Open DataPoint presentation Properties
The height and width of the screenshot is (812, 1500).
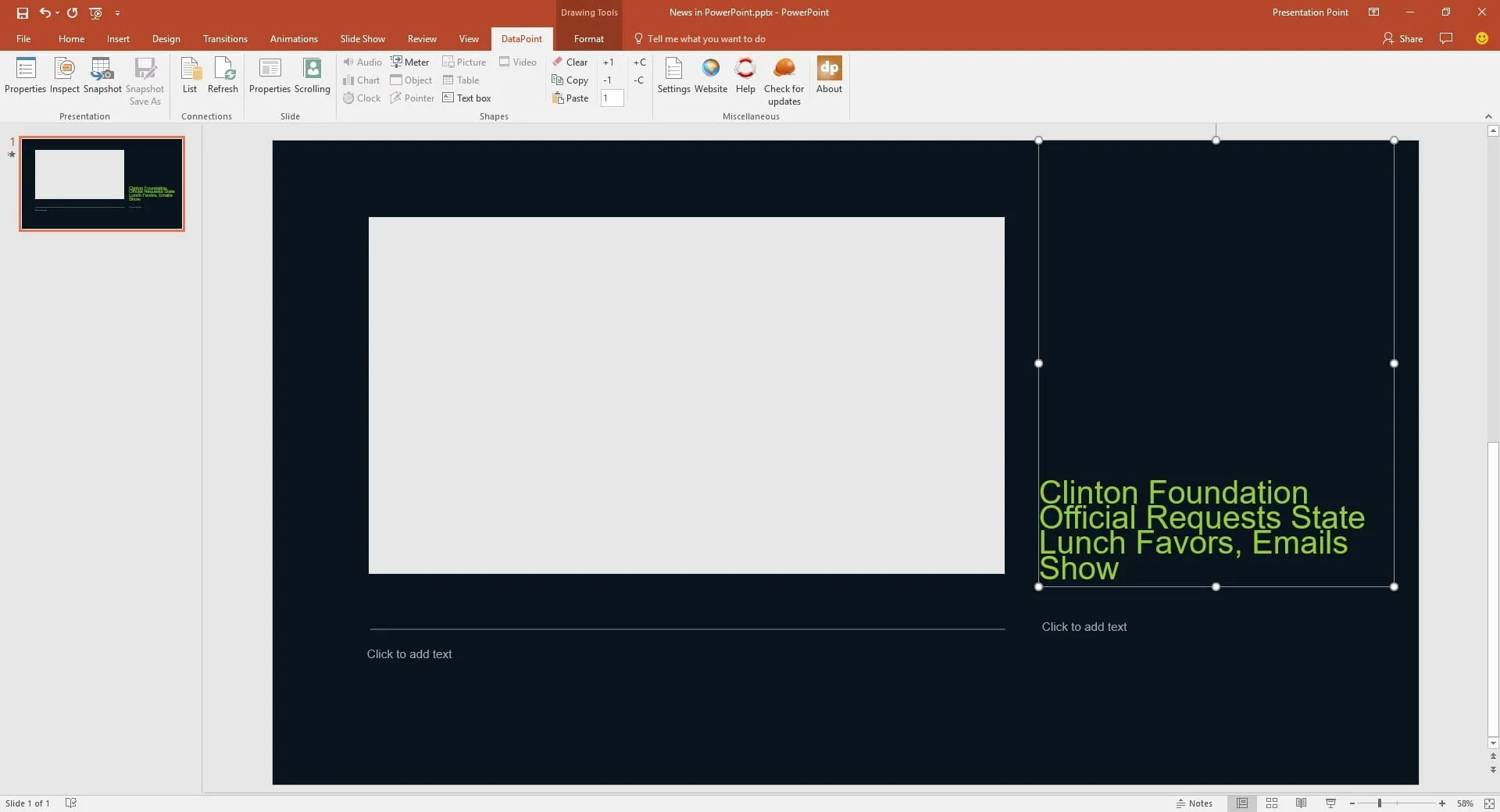click(25, 76)
